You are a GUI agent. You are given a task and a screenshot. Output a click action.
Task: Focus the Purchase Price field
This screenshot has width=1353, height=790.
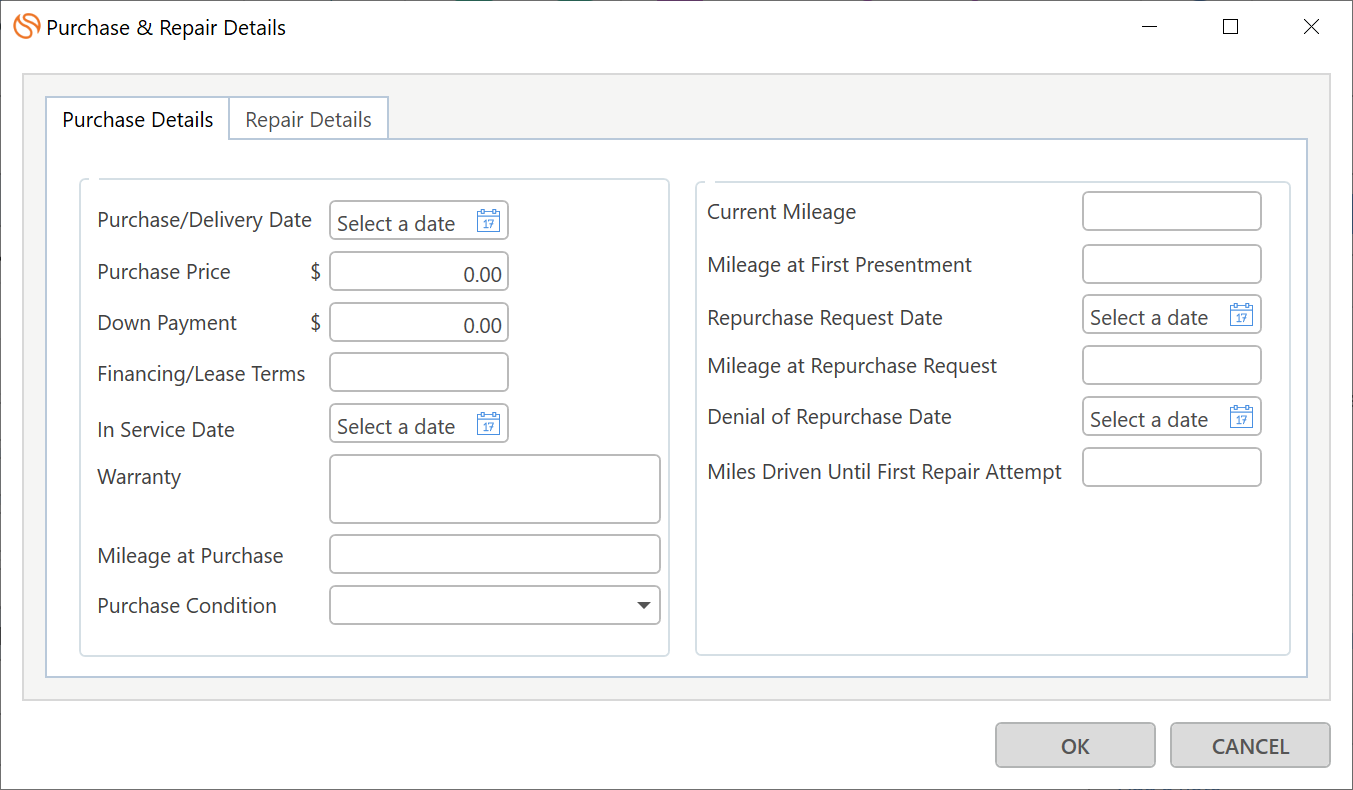[x=419, y=272]
